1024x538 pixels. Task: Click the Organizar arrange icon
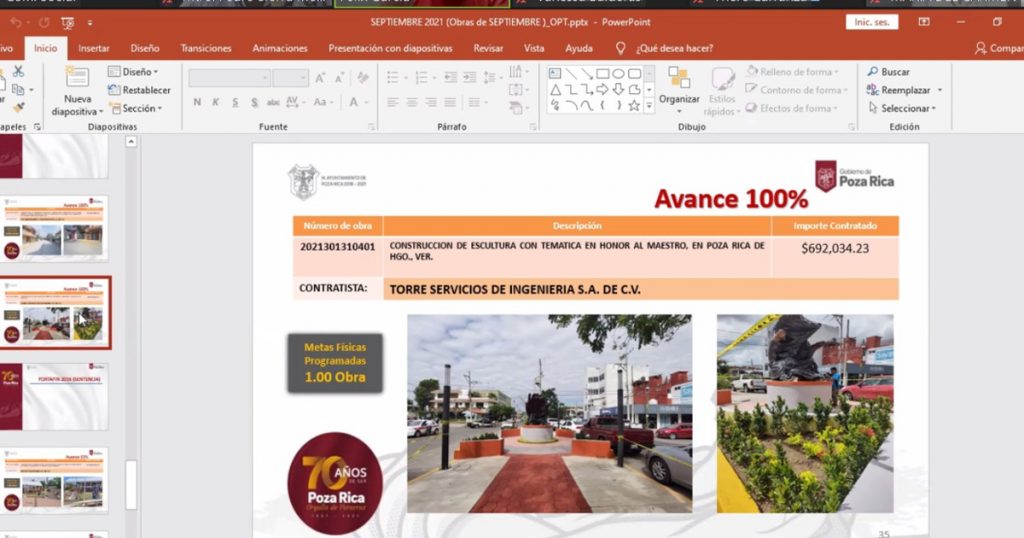coord(679,79)
